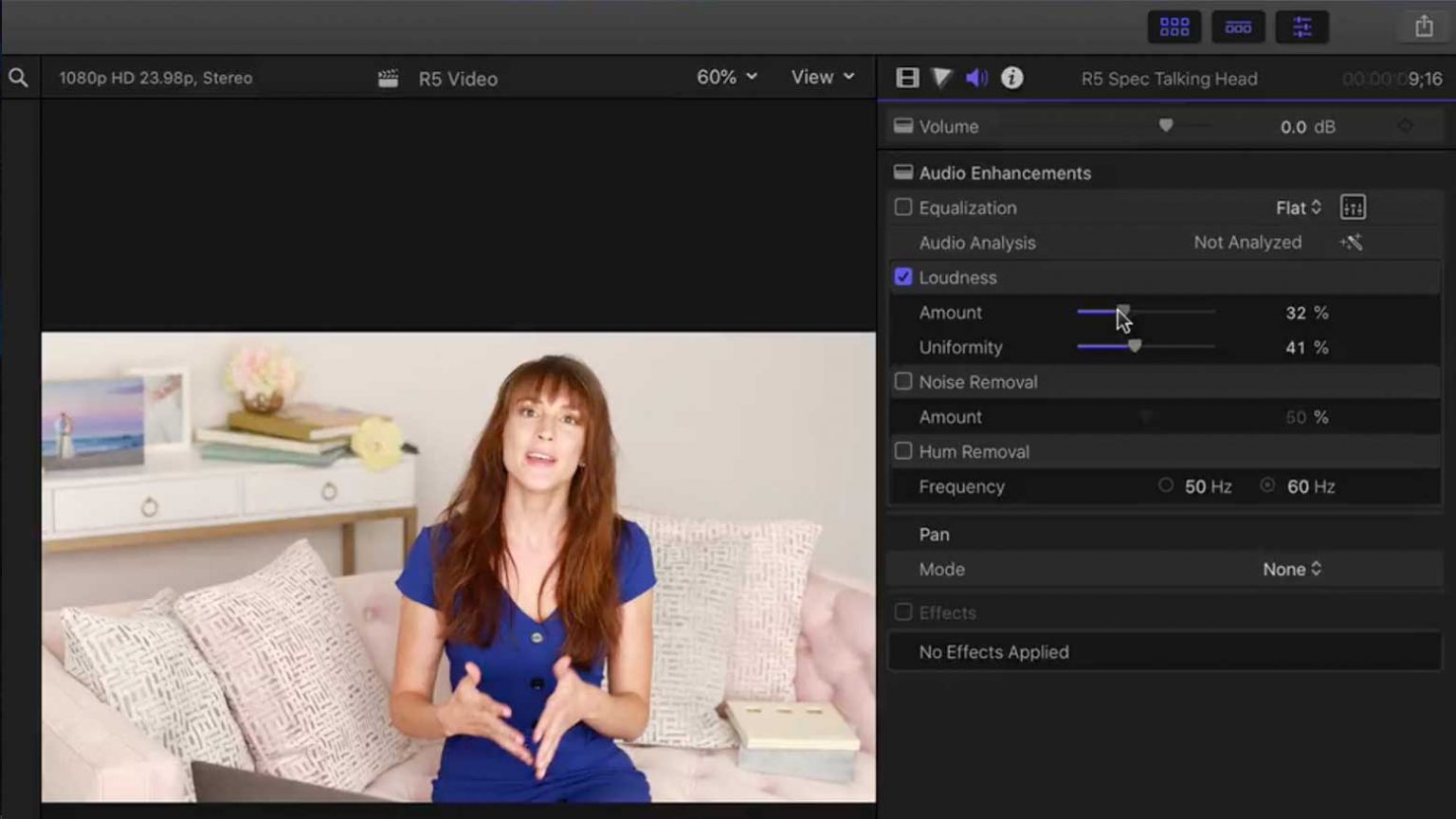Open the Inspector panel toggle icon

[x=1301, y=27]
